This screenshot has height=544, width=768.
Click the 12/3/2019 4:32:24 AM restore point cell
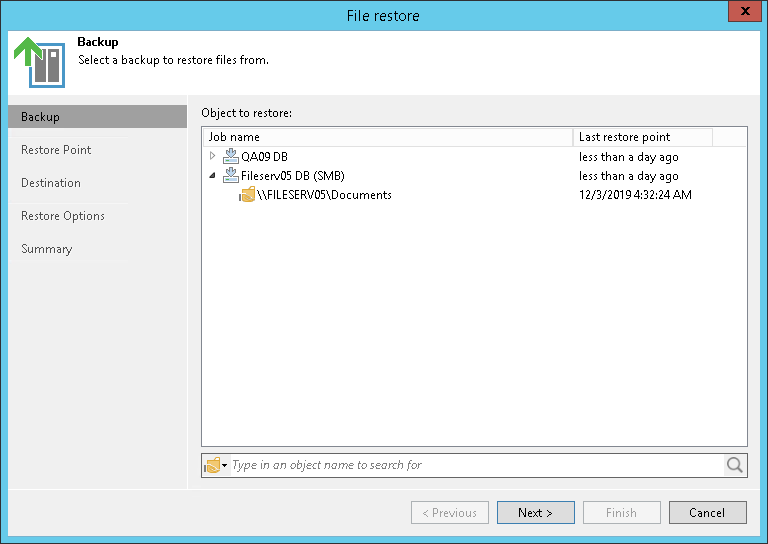pyautogui.click(x=635, y=195)
